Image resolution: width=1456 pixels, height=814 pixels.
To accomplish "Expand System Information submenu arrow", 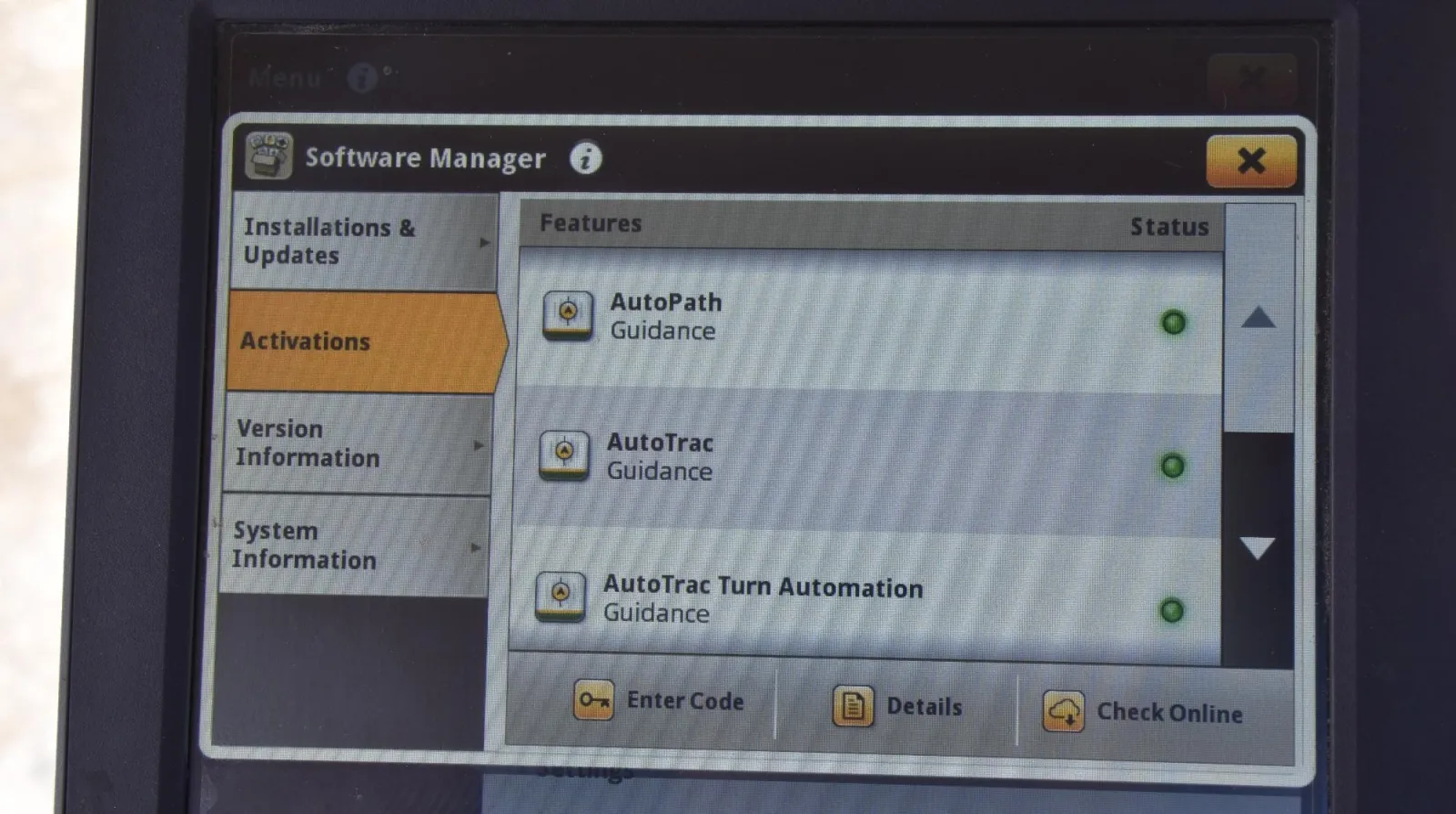I will [x=475, y=547].
